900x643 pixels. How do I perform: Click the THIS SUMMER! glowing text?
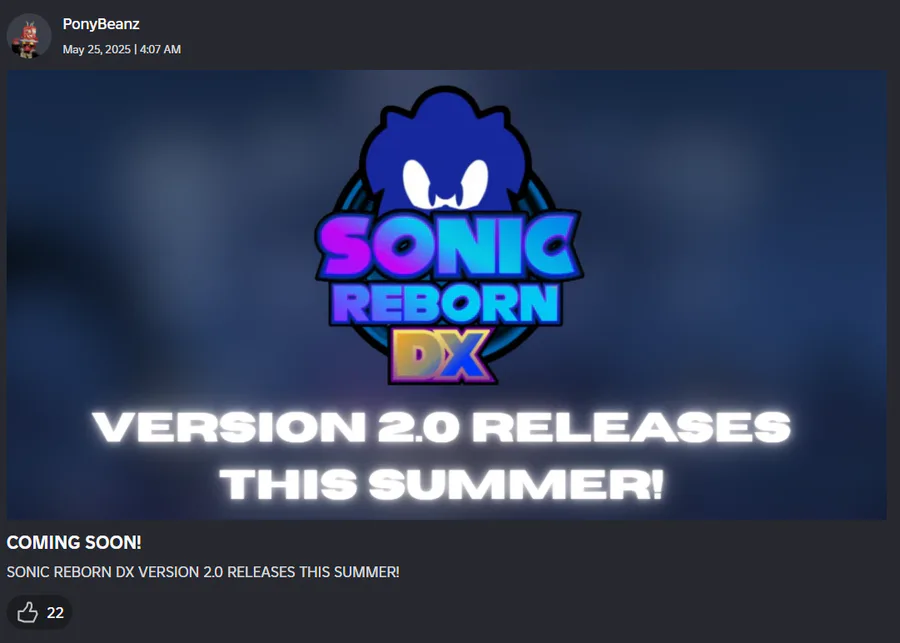tap(441, 484)
